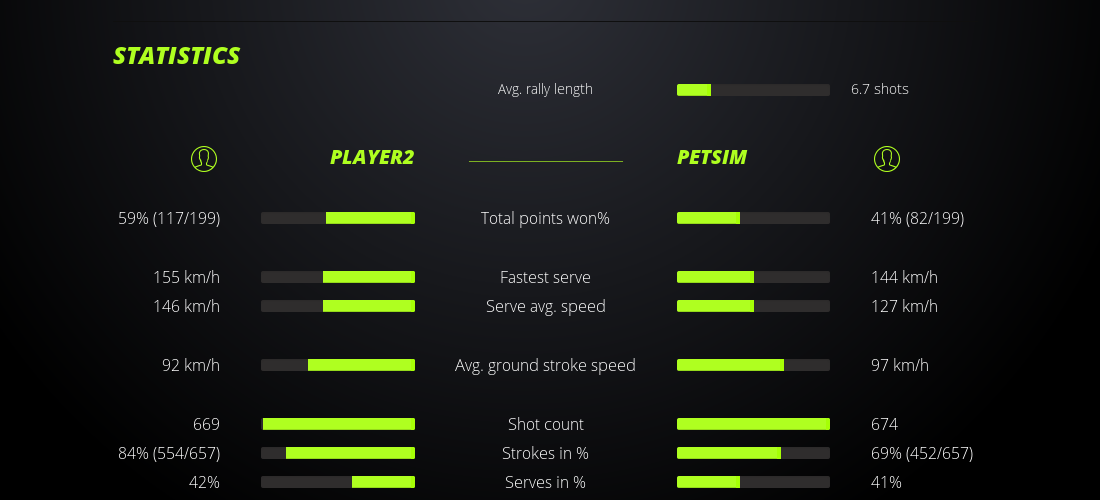Click PETSIM's 69% (452/657) strokes value
The image size is (1100, 500).
(x=922, y=453)
